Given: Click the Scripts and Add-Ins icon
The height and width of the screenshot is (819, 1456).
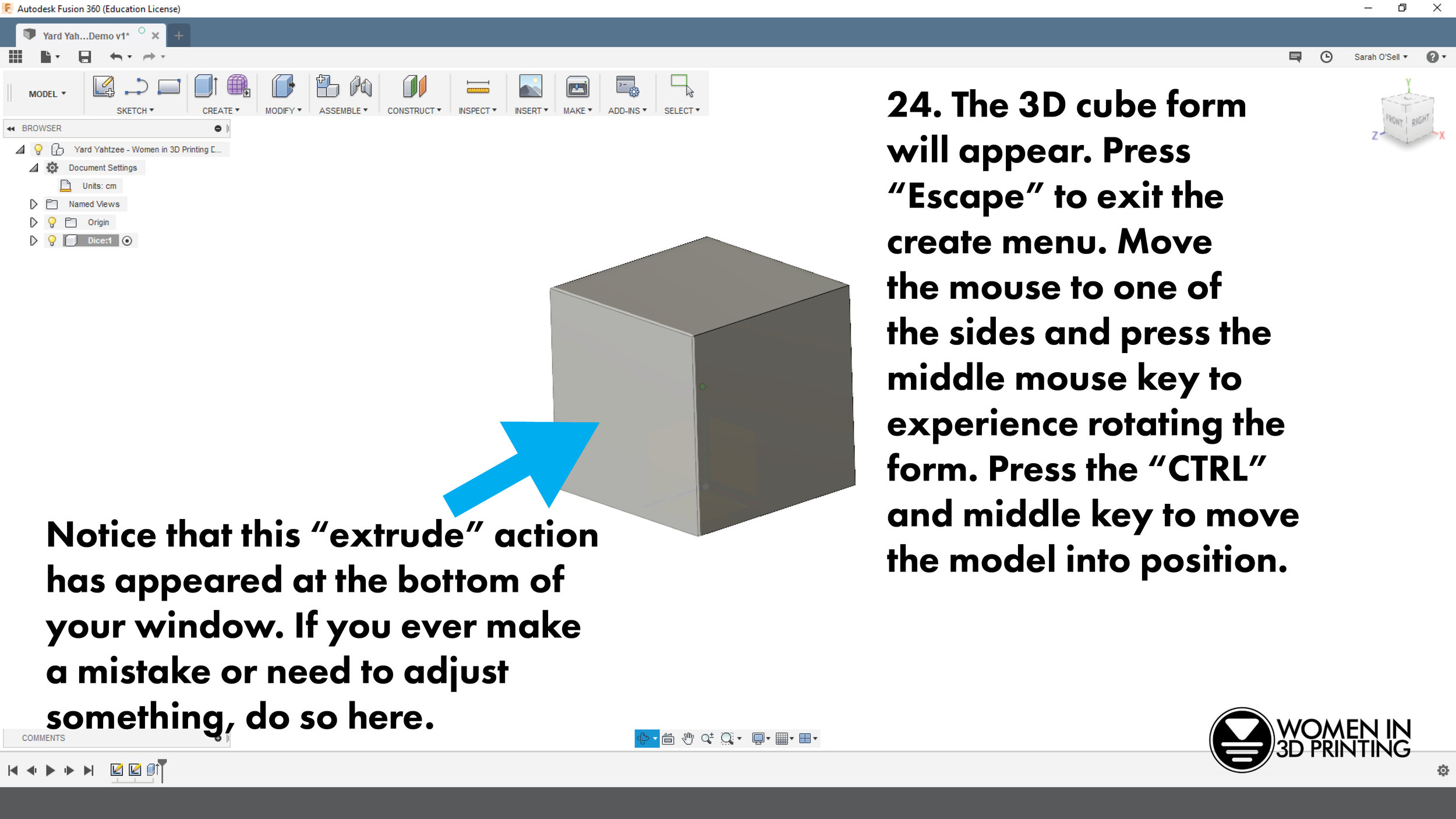Looking at the screenshot, I should pyautogui.click(x=627, y=86).
